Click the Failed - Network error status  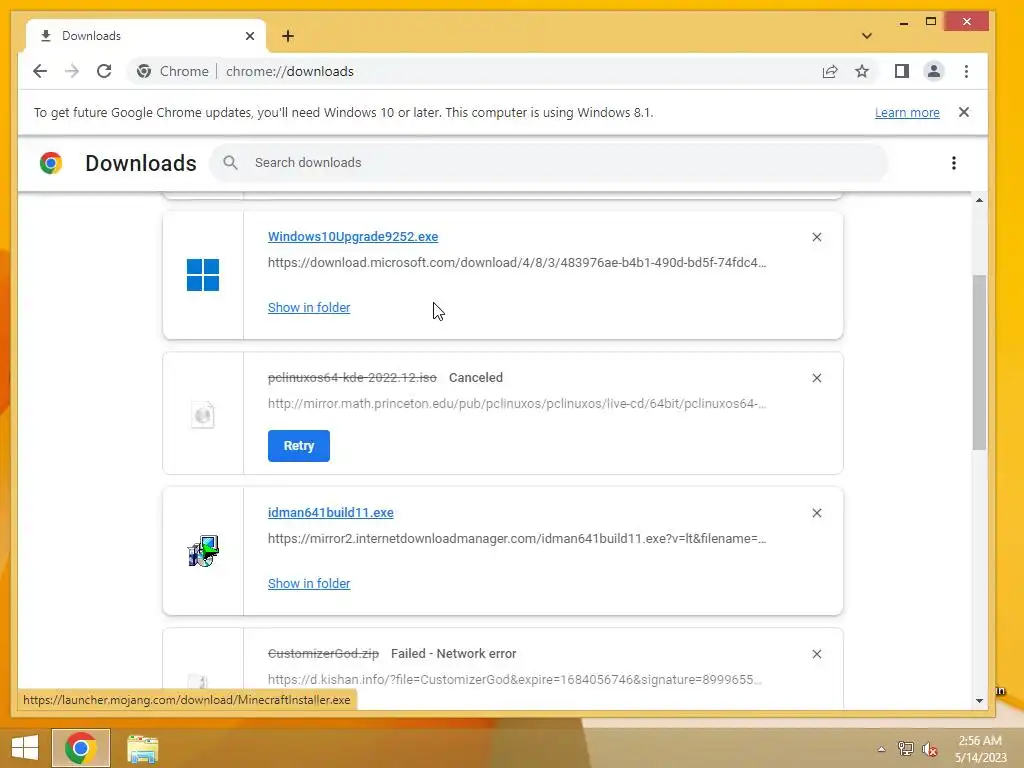[453, 654]
